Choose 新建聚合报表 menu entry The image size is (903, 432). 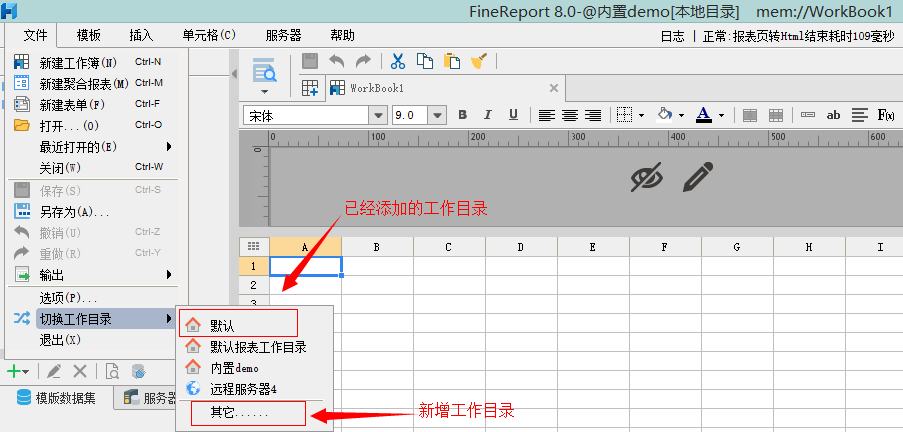click(92, 84)
